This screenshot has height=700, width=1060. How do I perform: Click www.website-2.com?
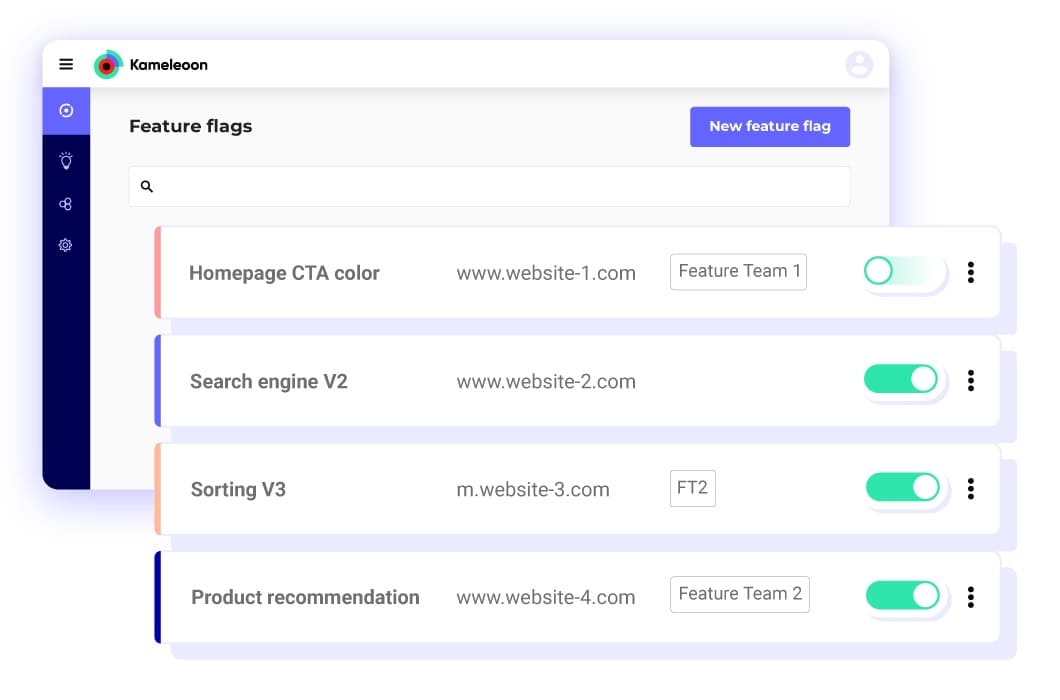pyautogui.click(x=546, y=381)
